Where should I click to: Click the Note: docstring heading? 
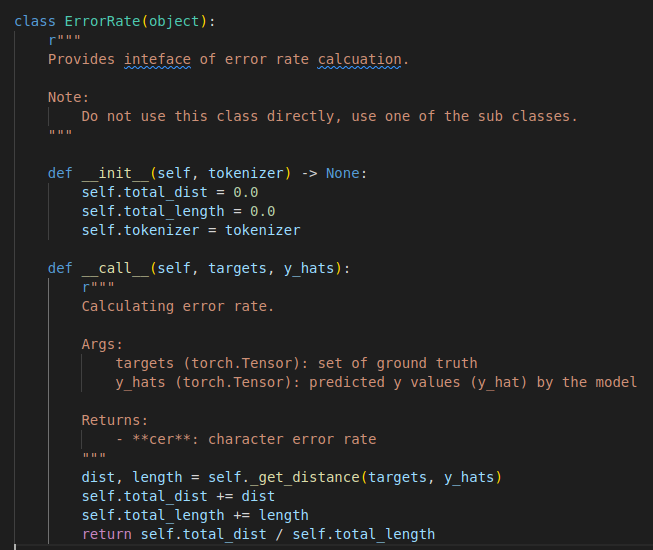(68, 97)
